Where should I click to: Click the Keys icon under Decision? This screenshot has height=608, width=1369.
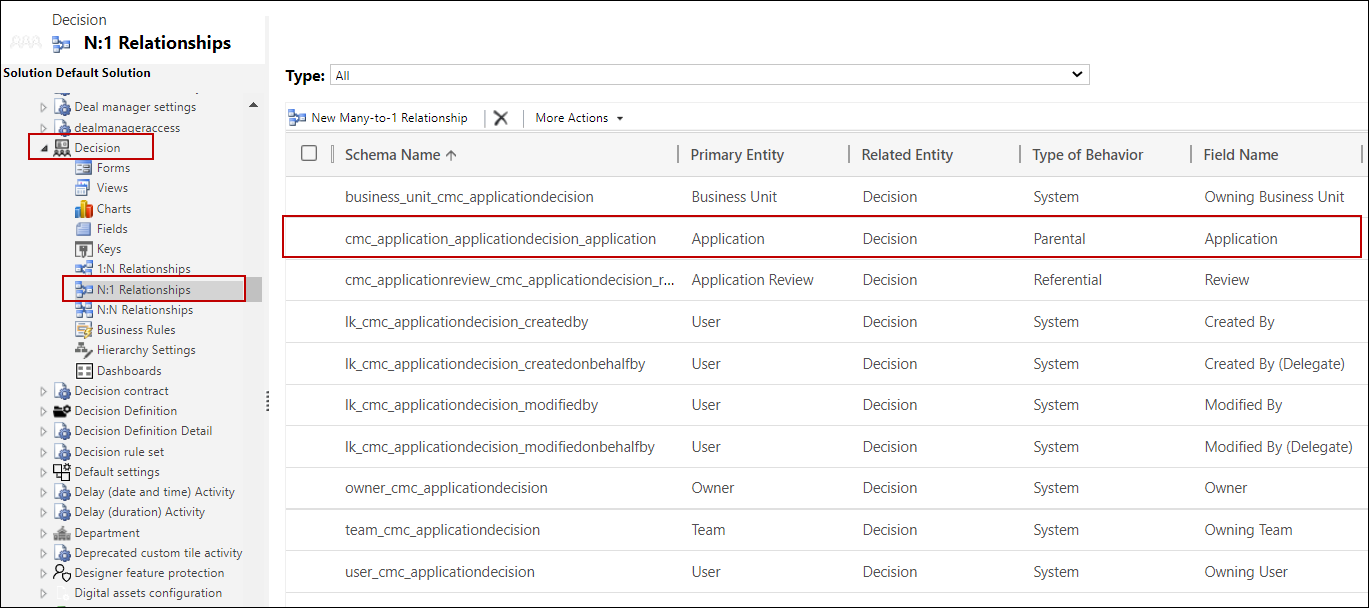tap(84, 249)
